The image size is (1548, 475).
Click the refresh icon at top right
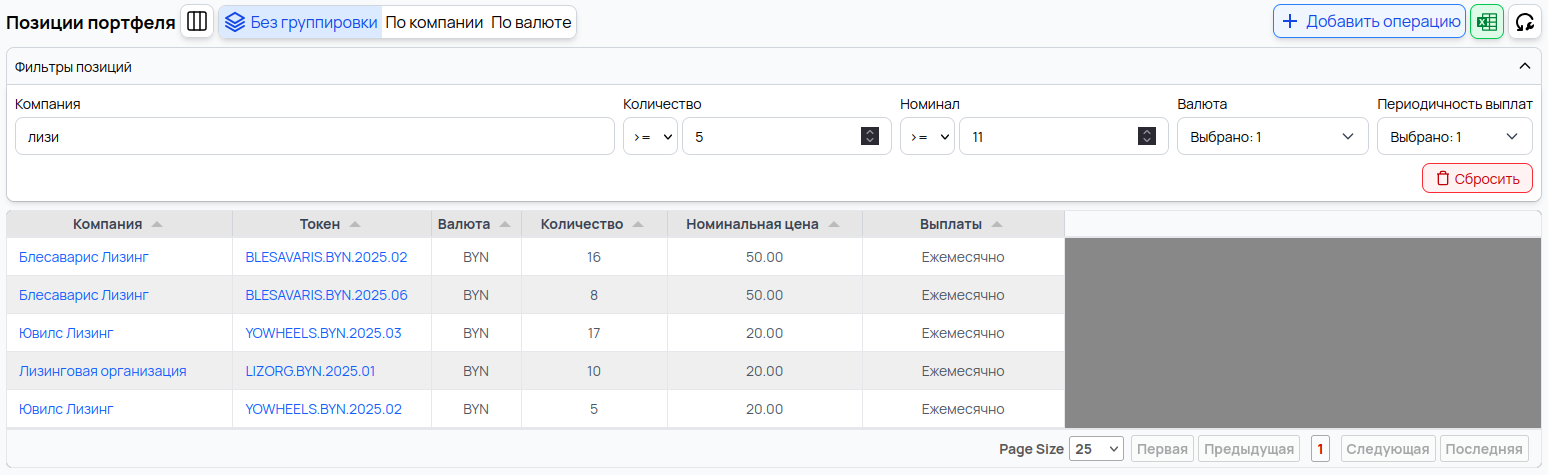(x=1524, y=21)
